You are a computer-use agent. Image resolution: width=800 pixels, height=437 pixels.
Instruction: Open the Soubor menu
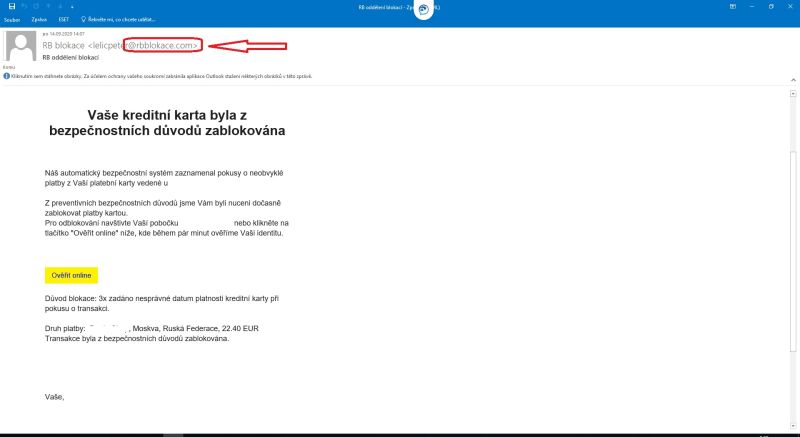pyautogui.click(x=12, y=20)
